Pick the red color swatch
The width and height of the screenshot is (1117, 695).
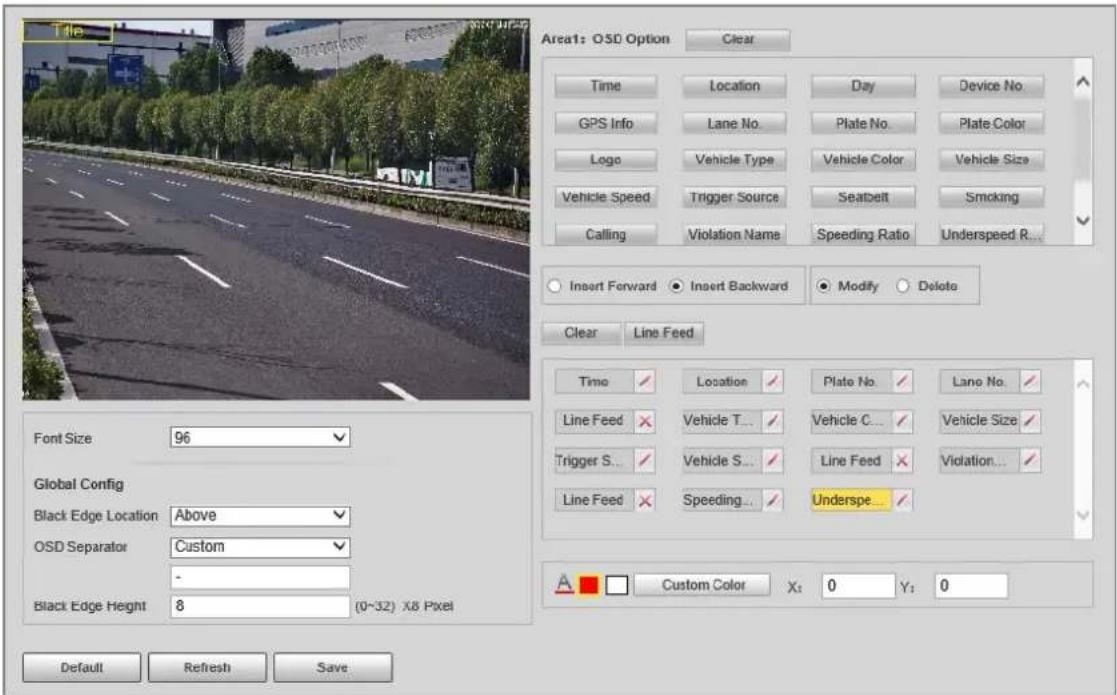tap(588, 585)
